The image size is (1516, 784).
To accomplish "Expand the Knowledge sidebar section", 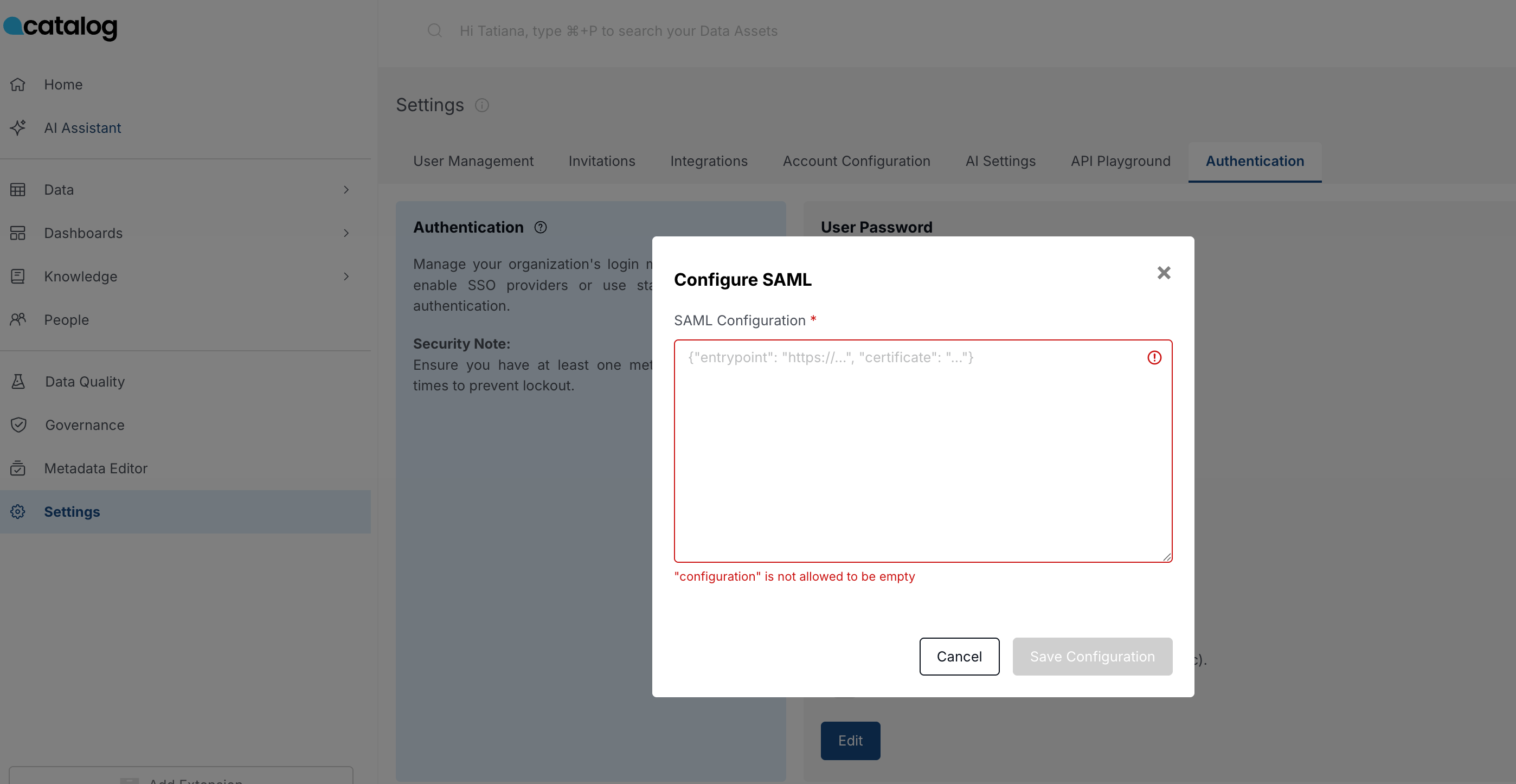I will tap(346, 276).
